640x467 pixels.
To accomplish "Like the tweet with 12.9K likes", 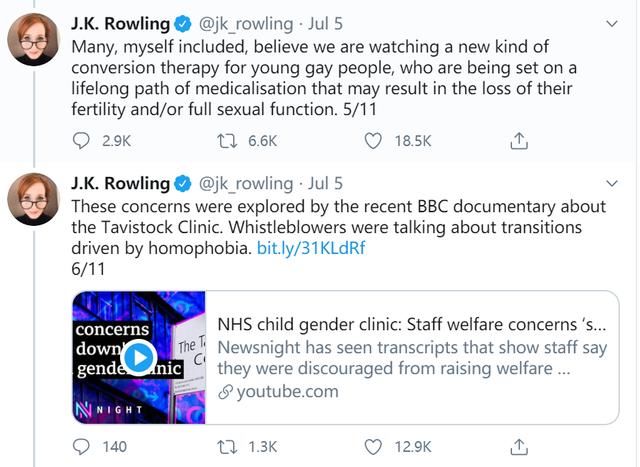I will [374, 446].
